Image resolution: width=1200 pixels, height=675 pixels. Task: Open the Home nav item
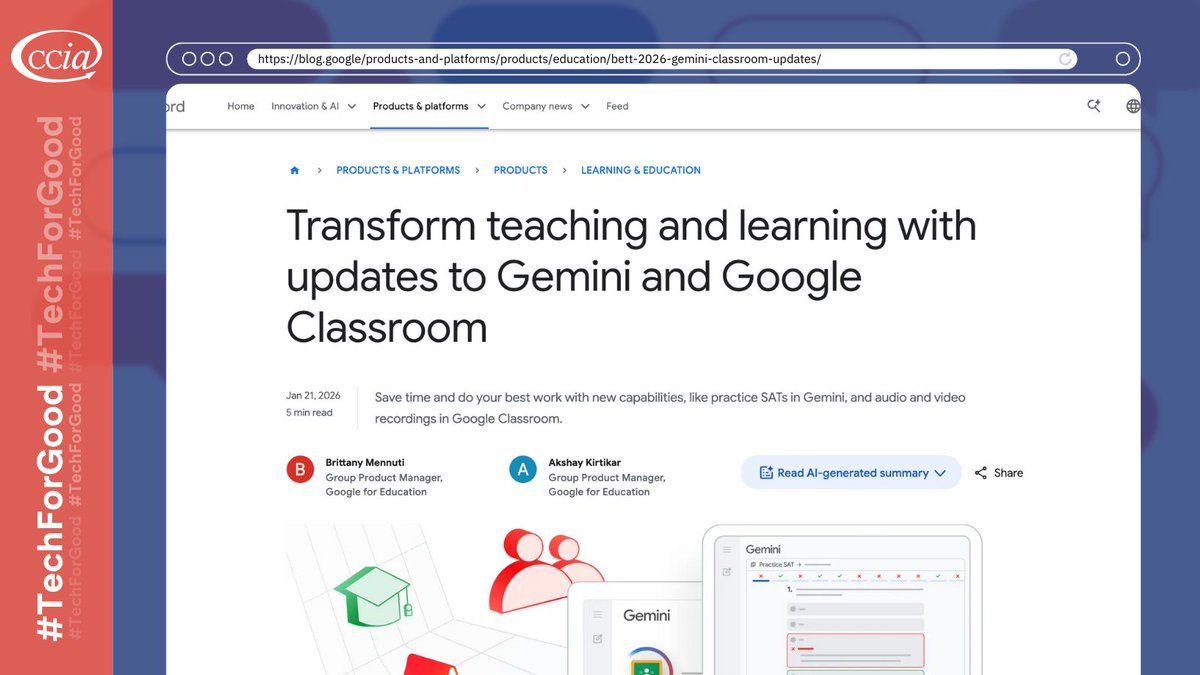[241, 106]
